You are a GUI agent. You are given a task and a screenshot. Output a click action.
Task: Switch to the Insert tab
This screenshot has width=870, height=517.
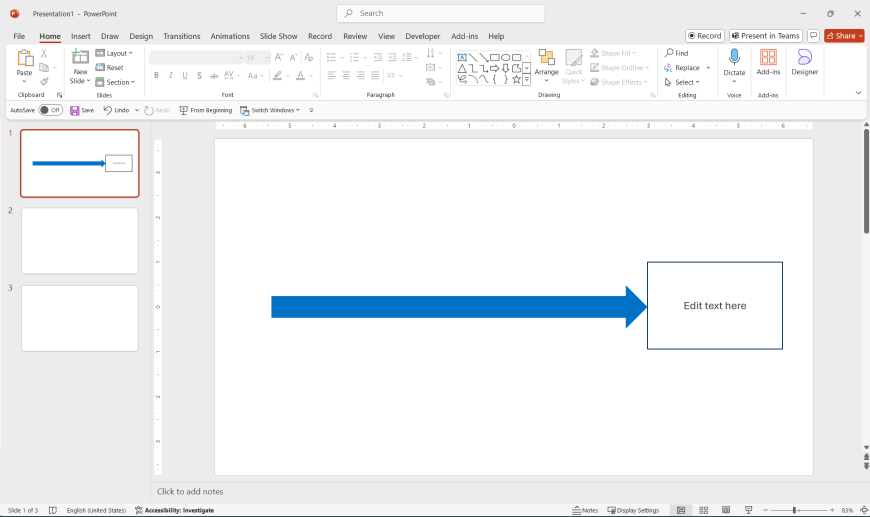pyautogui.click(x=80, y=36)
